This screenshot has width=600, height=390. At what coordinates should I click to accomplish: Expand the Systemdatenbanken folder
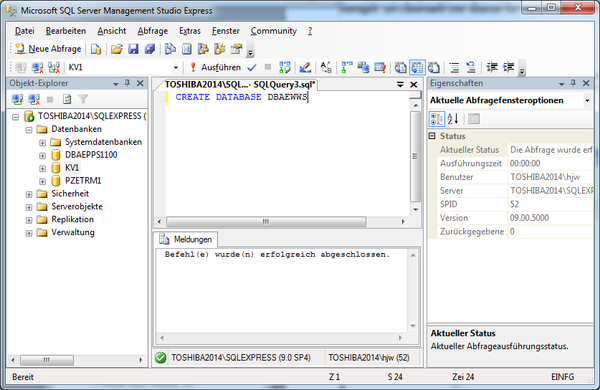tap(42, 143)
